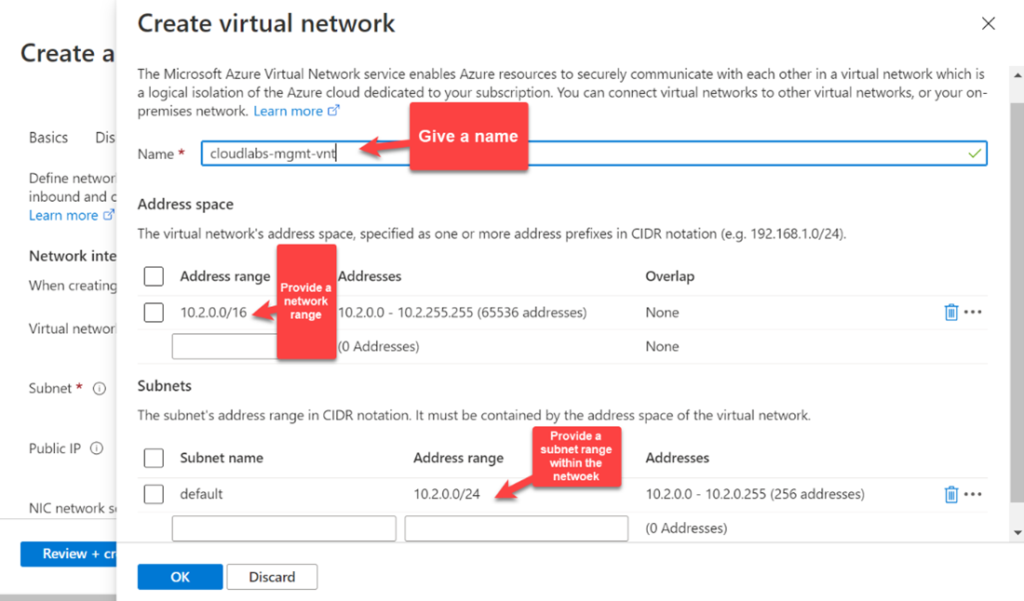The image size is (1024, 601).
Task: Click 10.2.0.0 - 10.2.255.255 addresses cell
Action: [462, 312]
